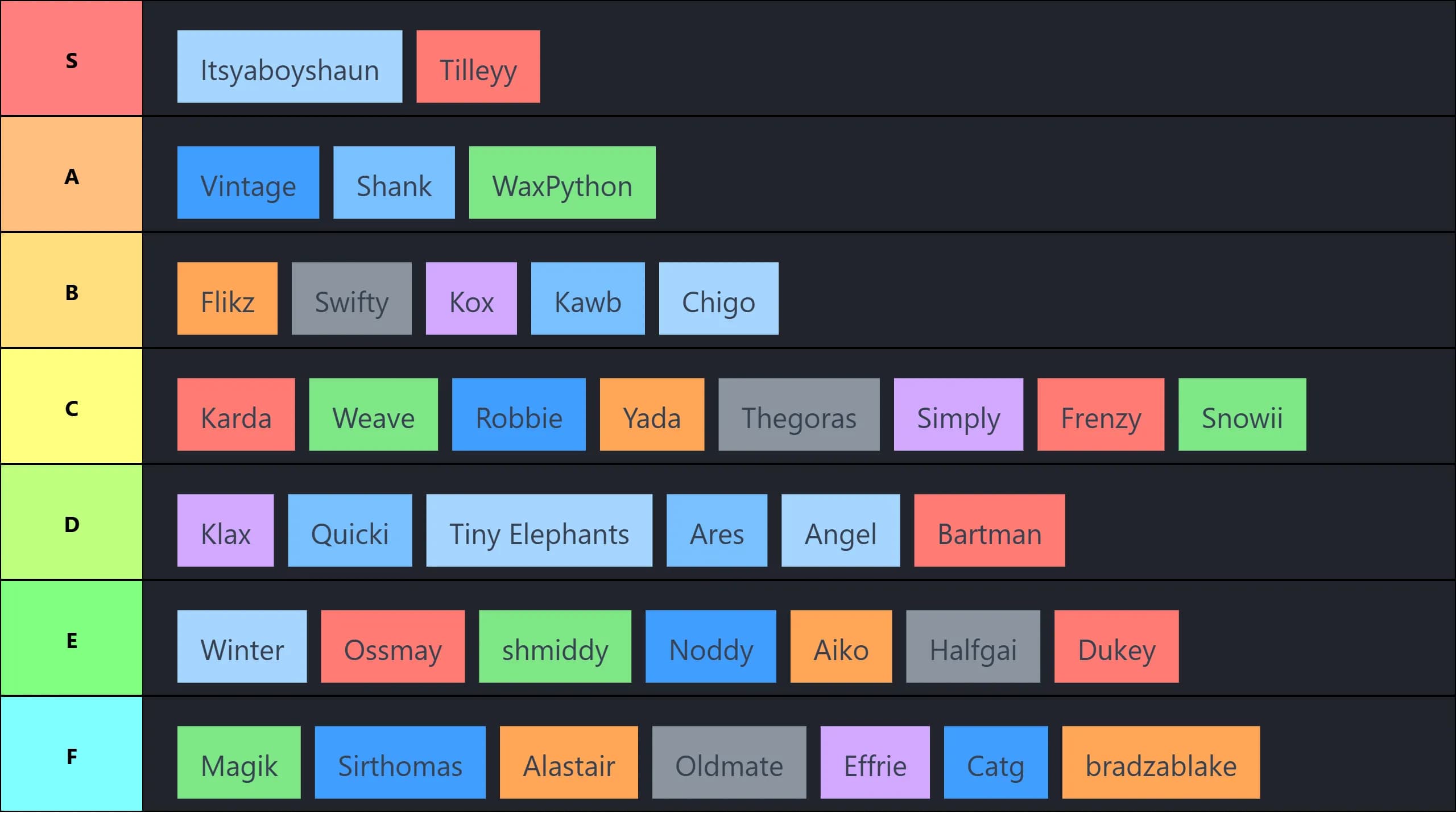Screen dimensions: 1456x813
Task: Click the Chigo tile in B tier
Action: point(718,298)
